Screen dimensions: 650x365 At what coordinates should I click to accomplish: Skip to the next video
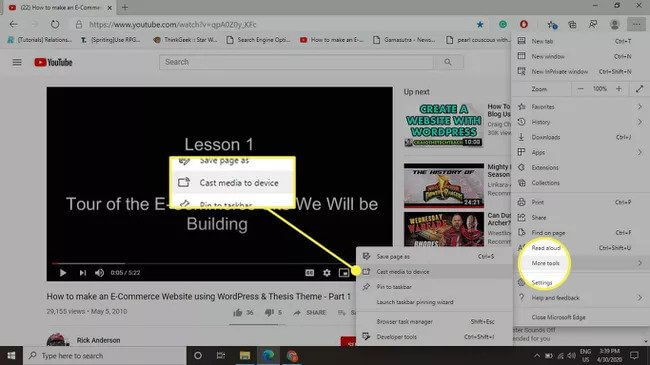[x=82, y=273]
